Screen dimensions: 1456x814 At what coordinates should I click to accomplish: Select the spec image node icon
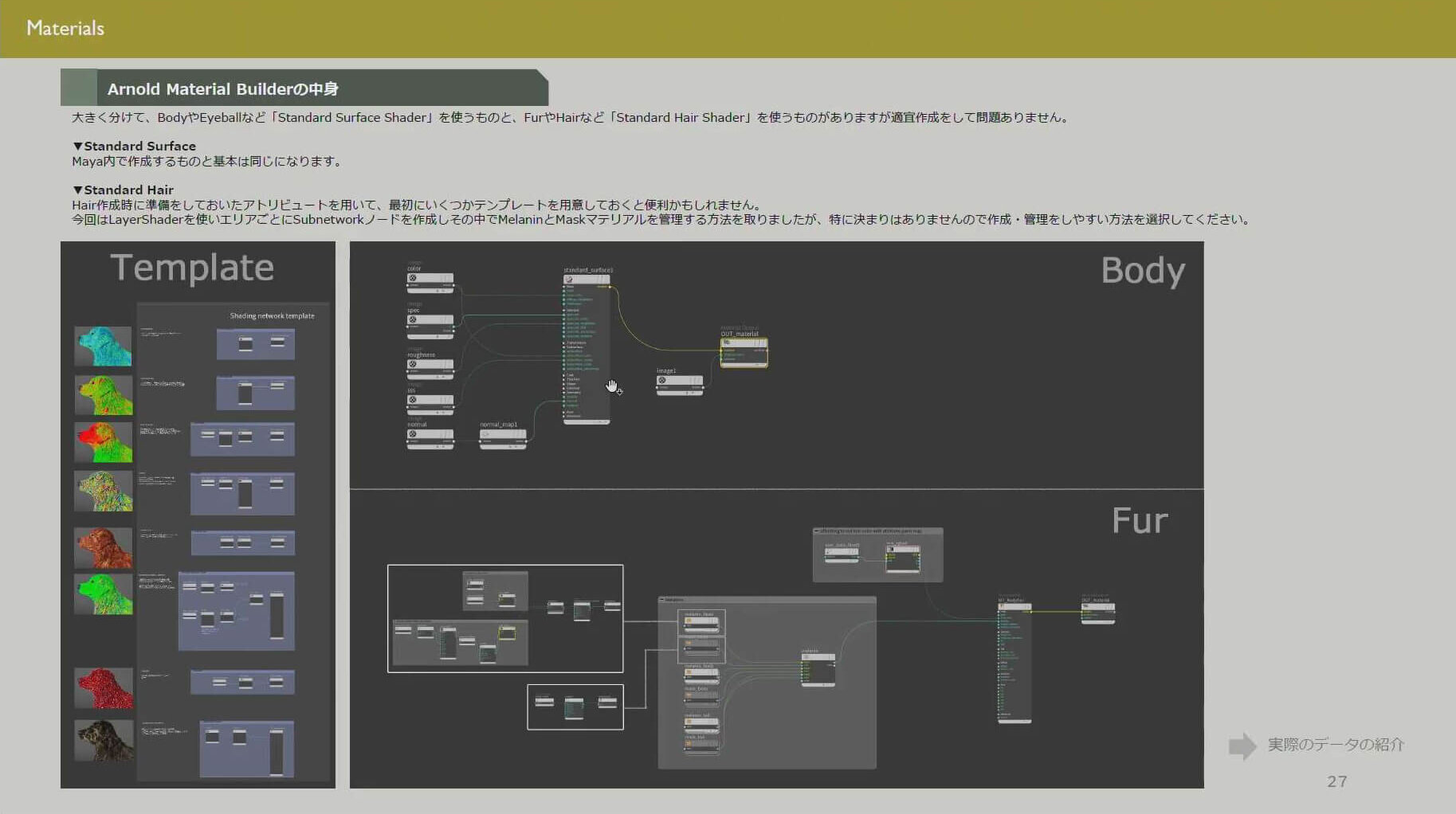413,320
